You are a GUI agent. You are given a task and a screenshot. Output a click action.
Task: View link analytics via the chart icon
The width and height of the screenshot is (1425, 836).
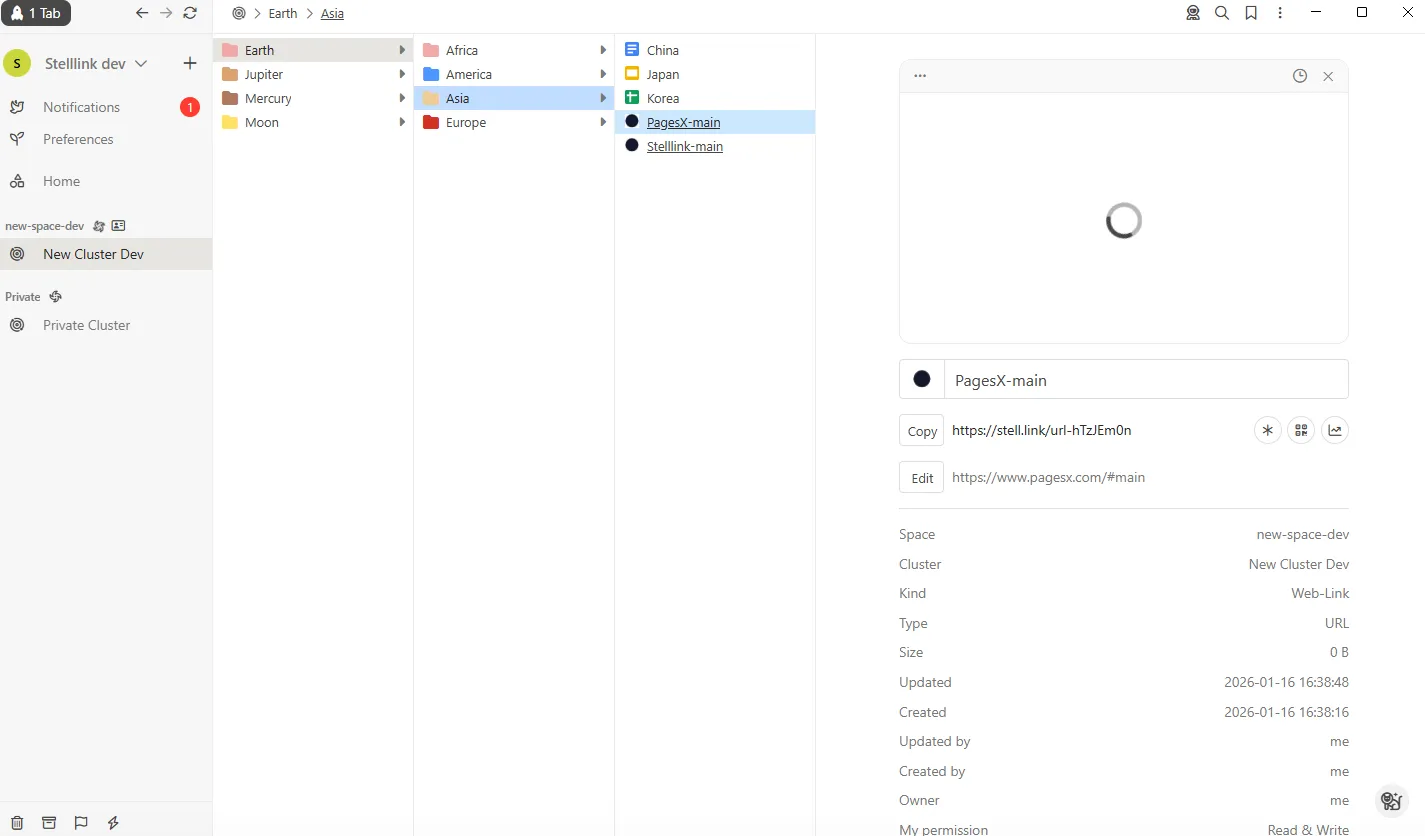[1335, 430]
